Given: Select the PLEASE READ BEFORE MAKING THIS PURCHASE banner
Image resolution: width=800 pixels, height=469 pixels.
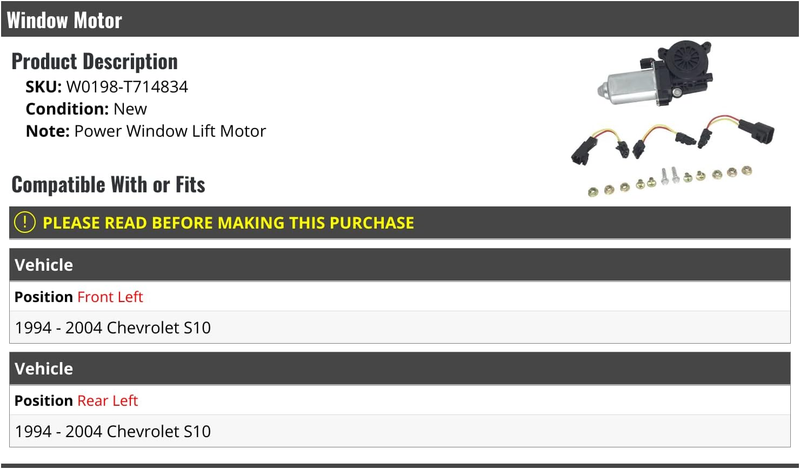Looking at the screenshot, I should 400,223.
